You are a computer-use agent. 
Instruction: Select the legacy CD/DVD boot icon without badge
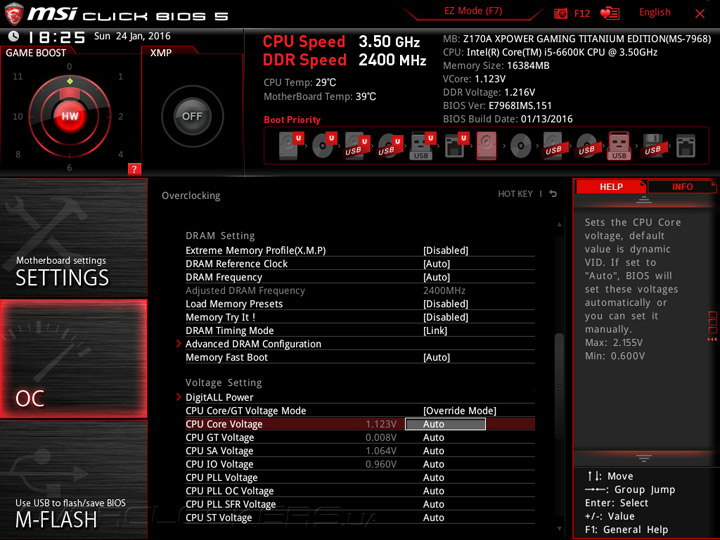tap(521, 146)
